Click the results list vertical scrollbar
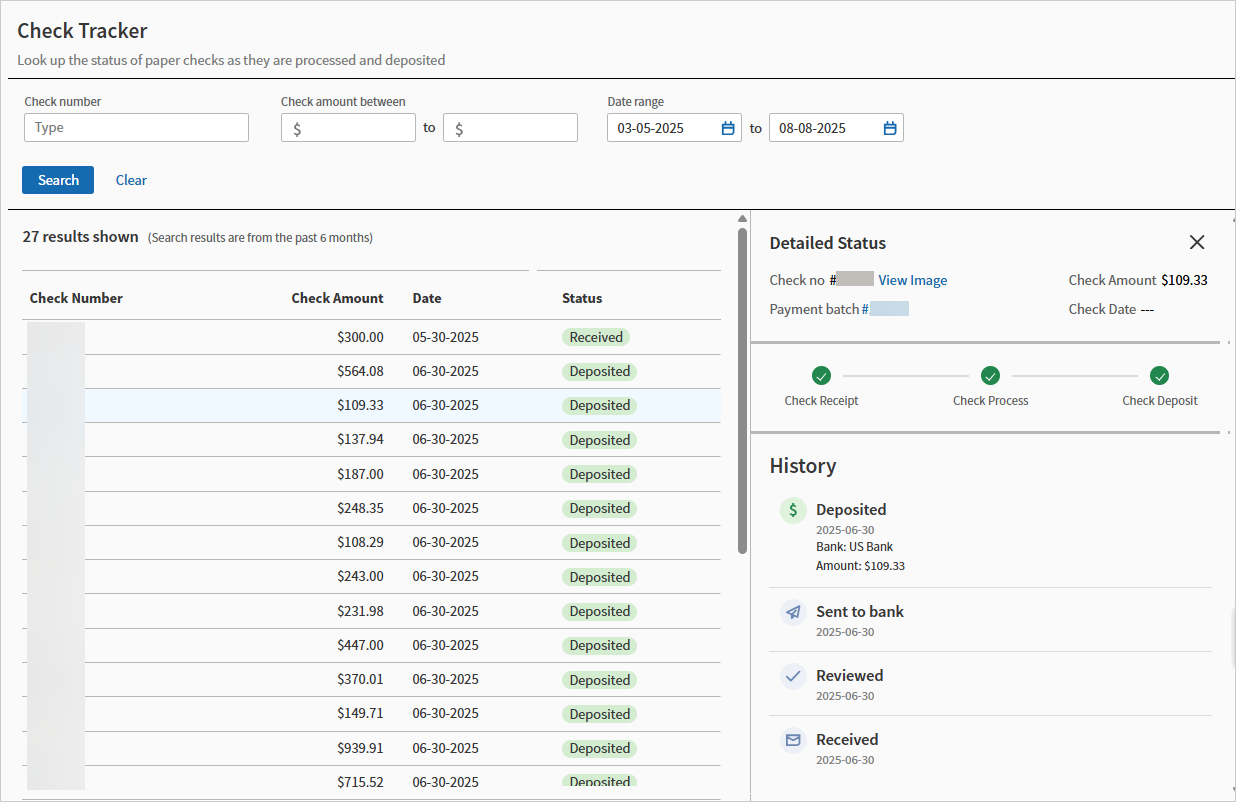 point(742,390)
